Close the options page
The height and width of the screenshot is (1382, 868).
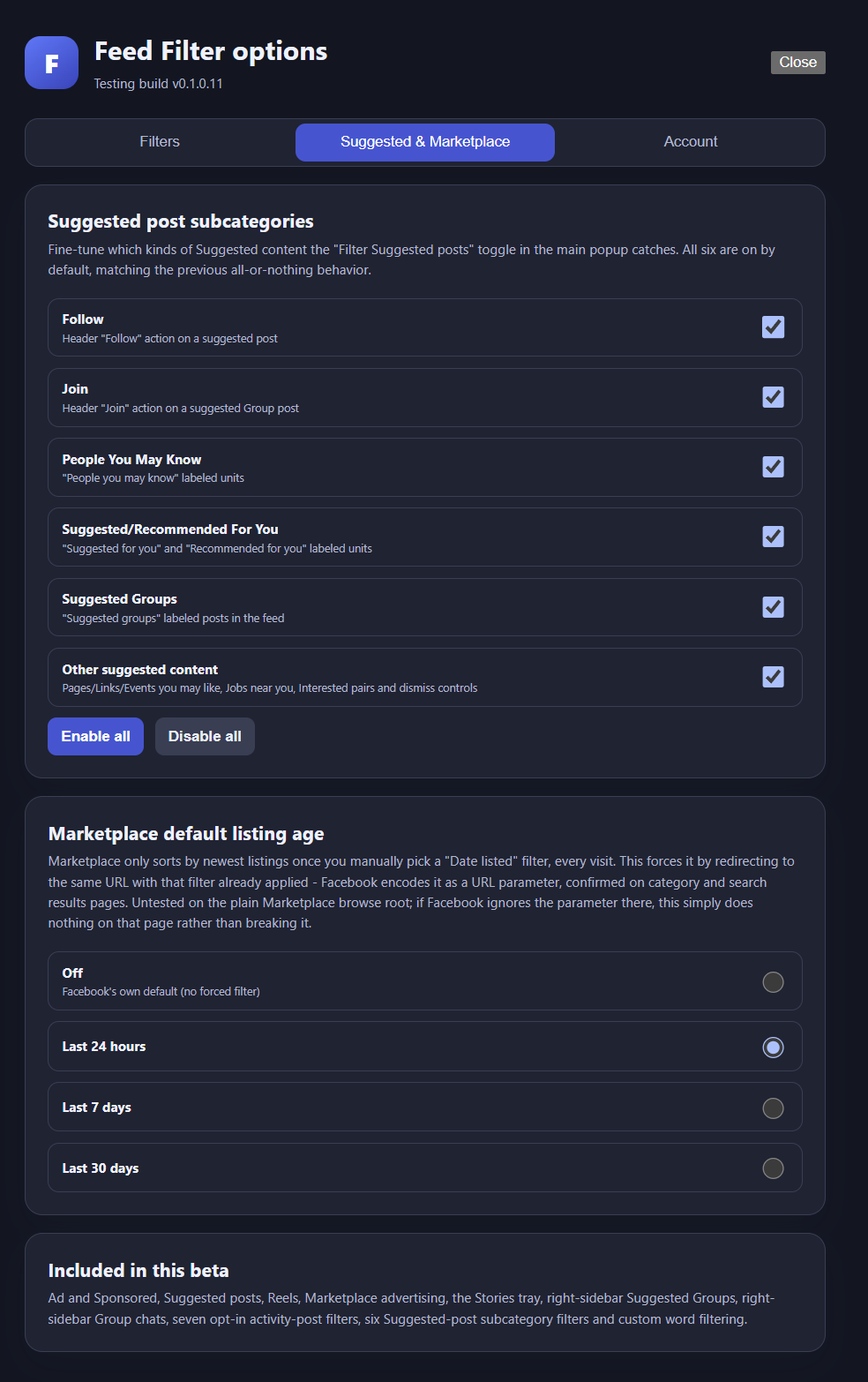pos(797,63)
